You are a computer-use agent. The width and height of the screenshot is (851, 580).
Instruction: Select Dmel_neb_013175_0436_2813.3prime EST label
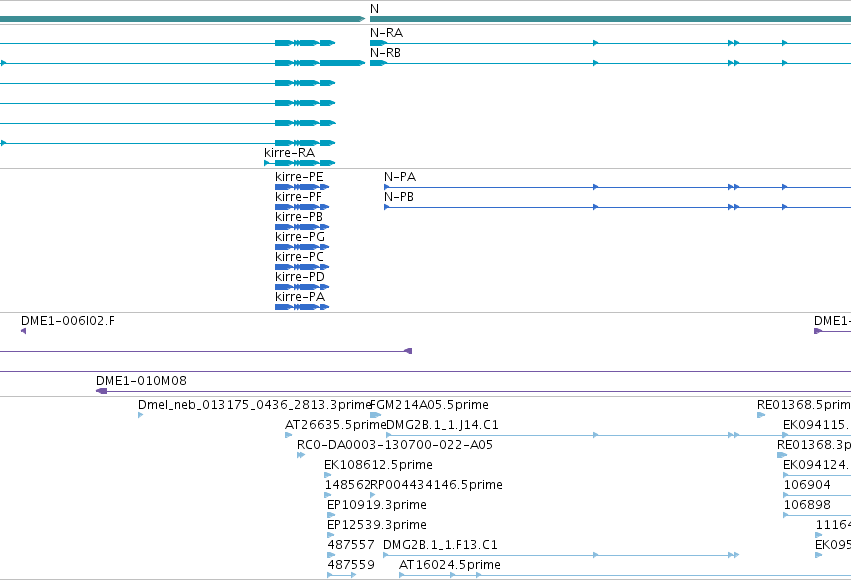[254, 405]
